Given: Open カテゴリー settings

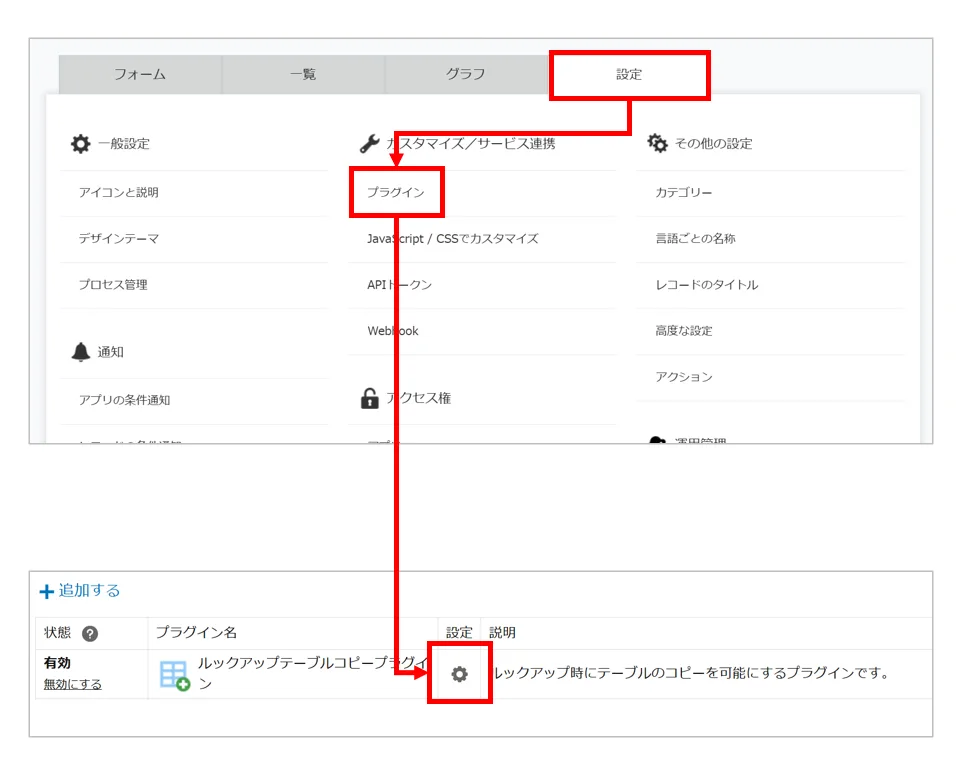Looking at the screenshot, I should 684,192.
